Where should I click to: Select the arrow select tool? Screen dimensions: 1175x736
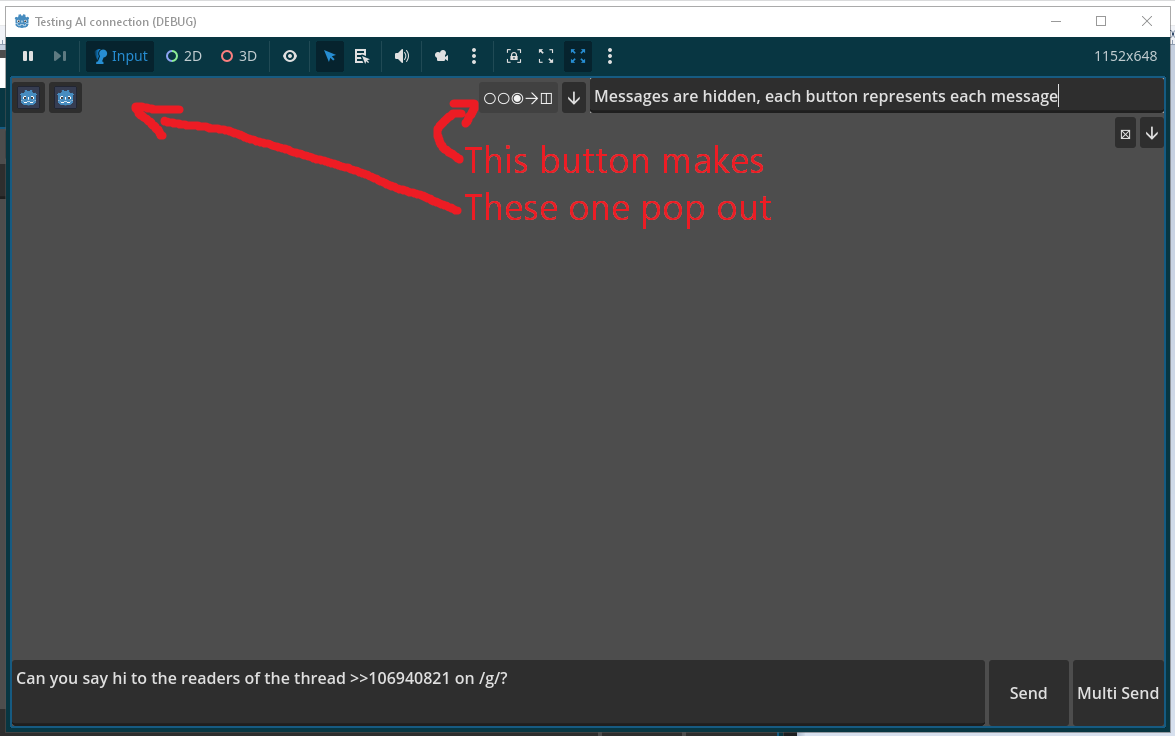(x=330, y=56)
